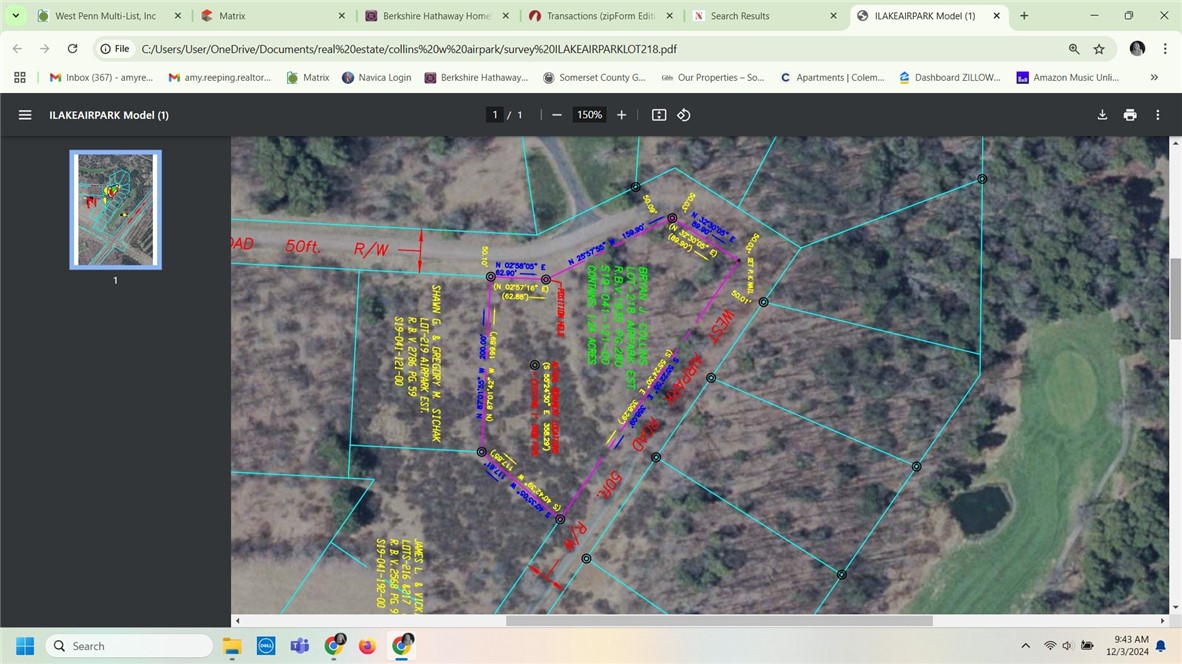Click the horizontal scrollbar under the PDF
The image size is (1182, 664).
719,621
